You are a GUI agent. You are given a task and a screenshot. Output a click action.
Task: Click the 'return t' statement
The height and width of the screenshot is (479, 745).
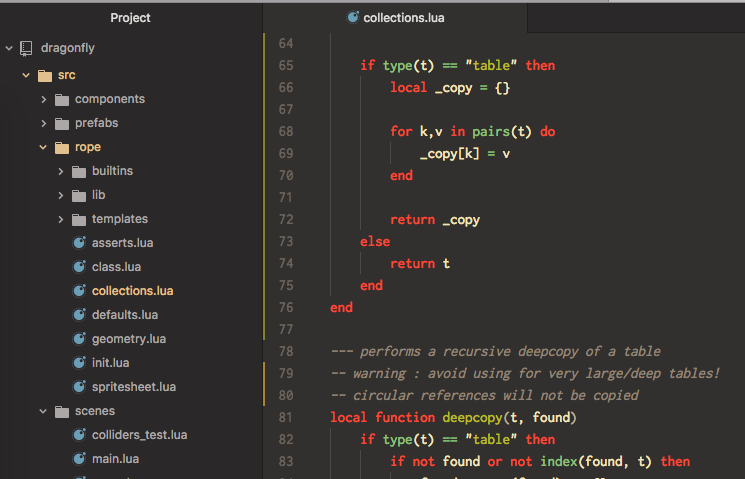tap(420, 264)
